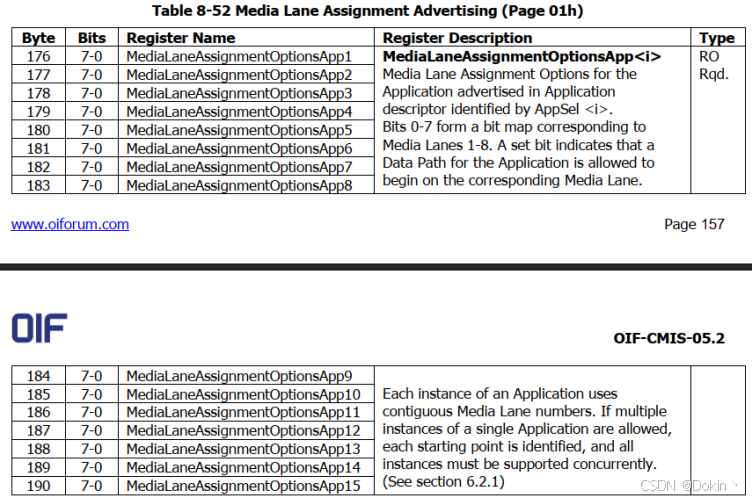Viewport: 752px width, 499px height.
Task: Select byte cell 178
Action: pos(38,93)
